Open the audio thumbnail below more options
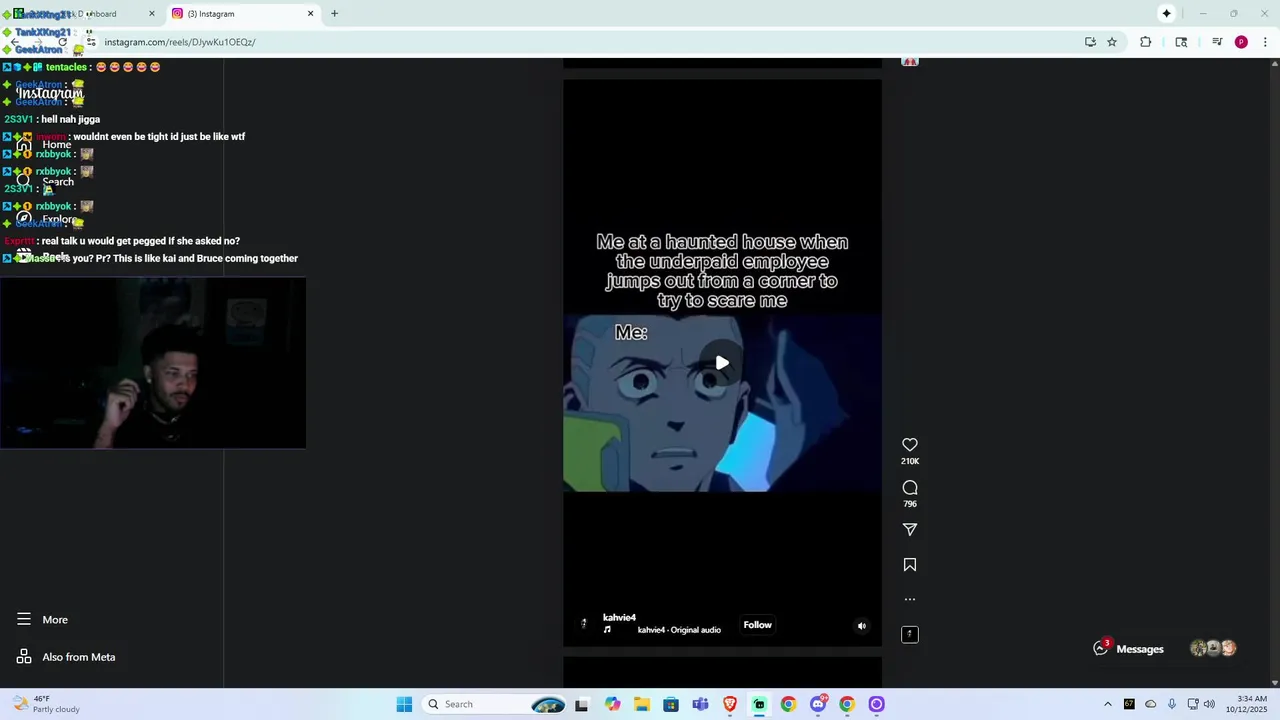This screenshot has width=1280, height=720. [x=910, y=634]
